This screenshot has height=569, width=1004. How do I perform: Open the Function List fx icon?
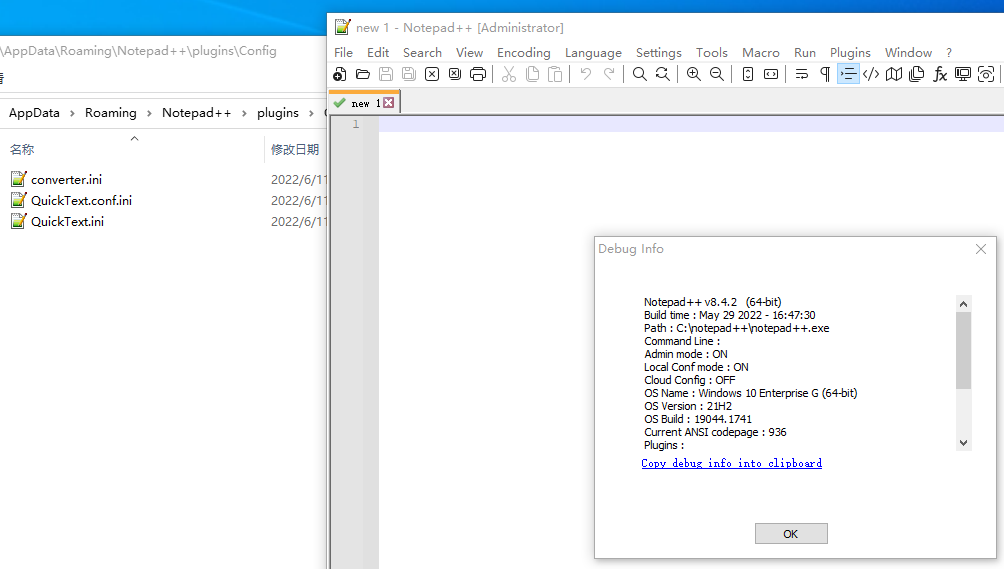point(940,74)
